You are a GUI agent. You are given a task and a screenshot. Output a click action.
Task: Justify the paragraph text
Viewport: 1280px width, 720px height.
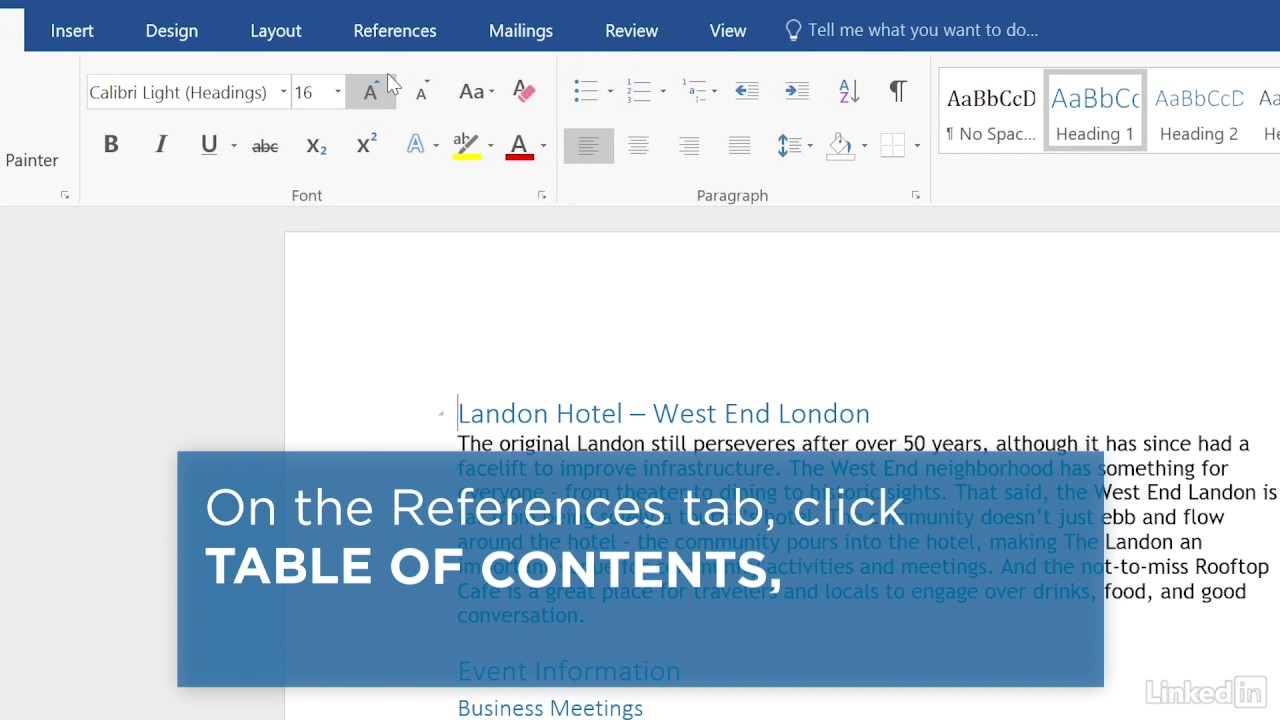pyautogui.click(x=739, y=146)
